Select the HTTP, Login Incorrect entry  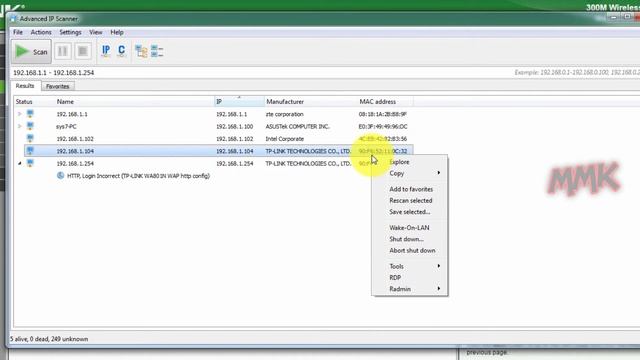coord(138,176)
